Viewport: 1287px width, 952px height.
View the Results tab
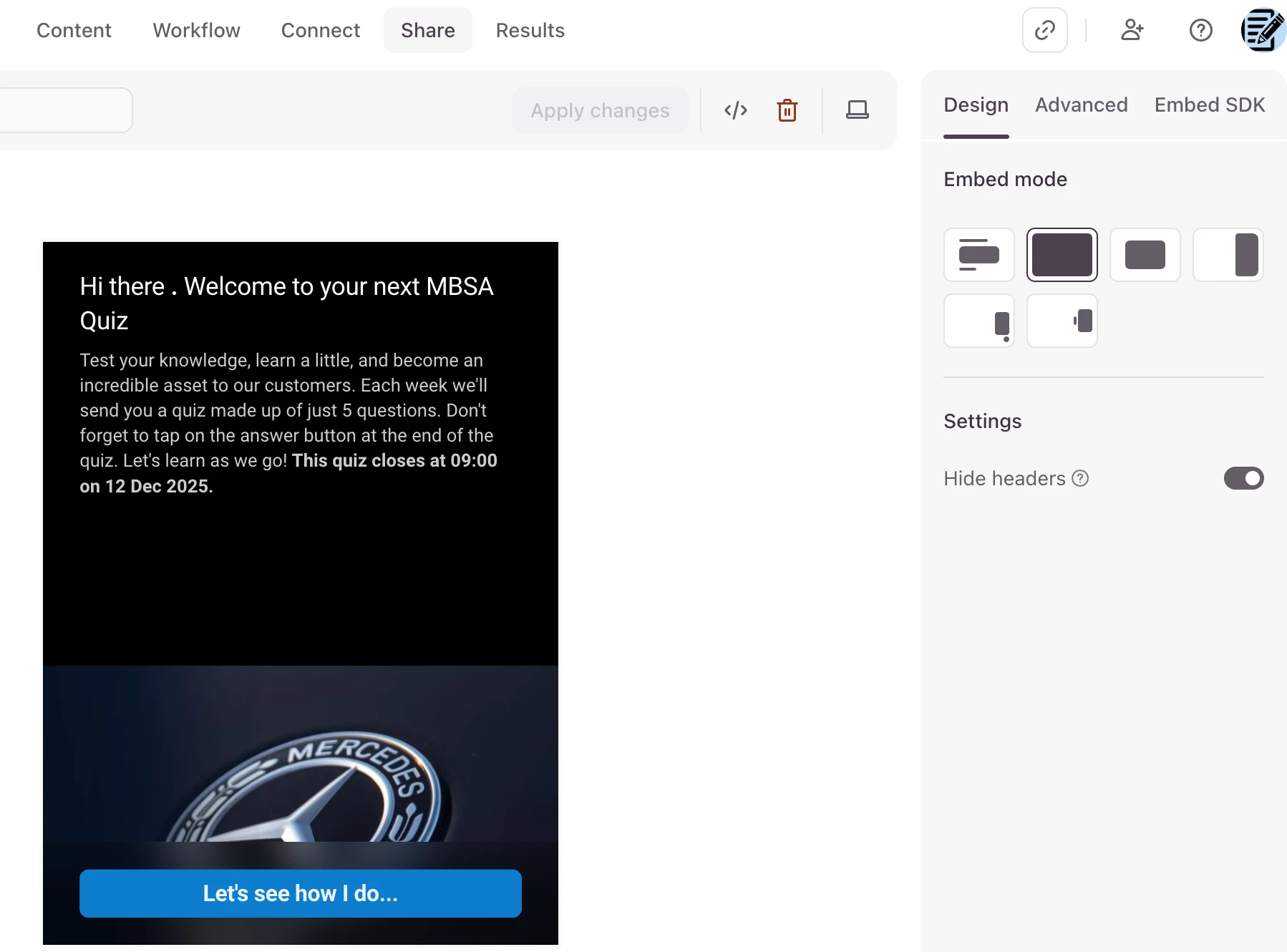point(530,30)
